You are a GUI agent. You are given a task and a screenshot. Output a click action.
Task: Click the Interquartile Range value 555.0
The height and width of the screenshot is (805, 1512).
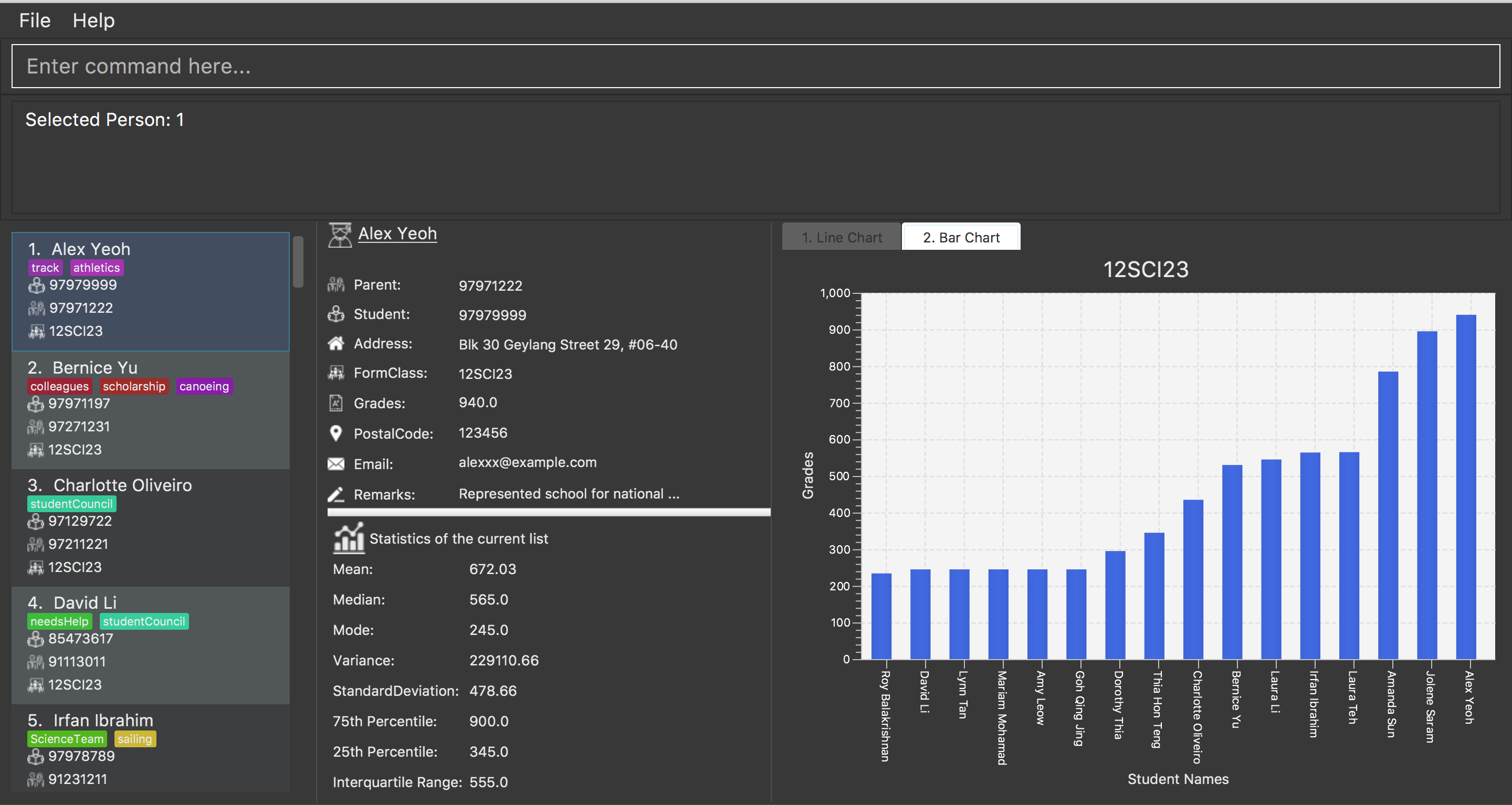click(488, 782)
